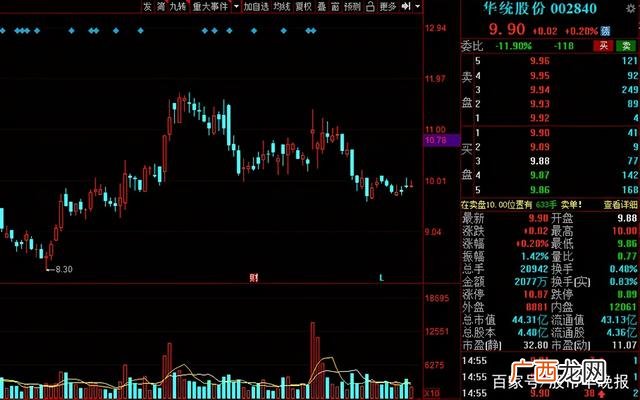This screenshot has width=640, height=400.
Task: Click the right-arrow collapse icon in toolbar
Action: pyautogui.click(x=406, y=7)
